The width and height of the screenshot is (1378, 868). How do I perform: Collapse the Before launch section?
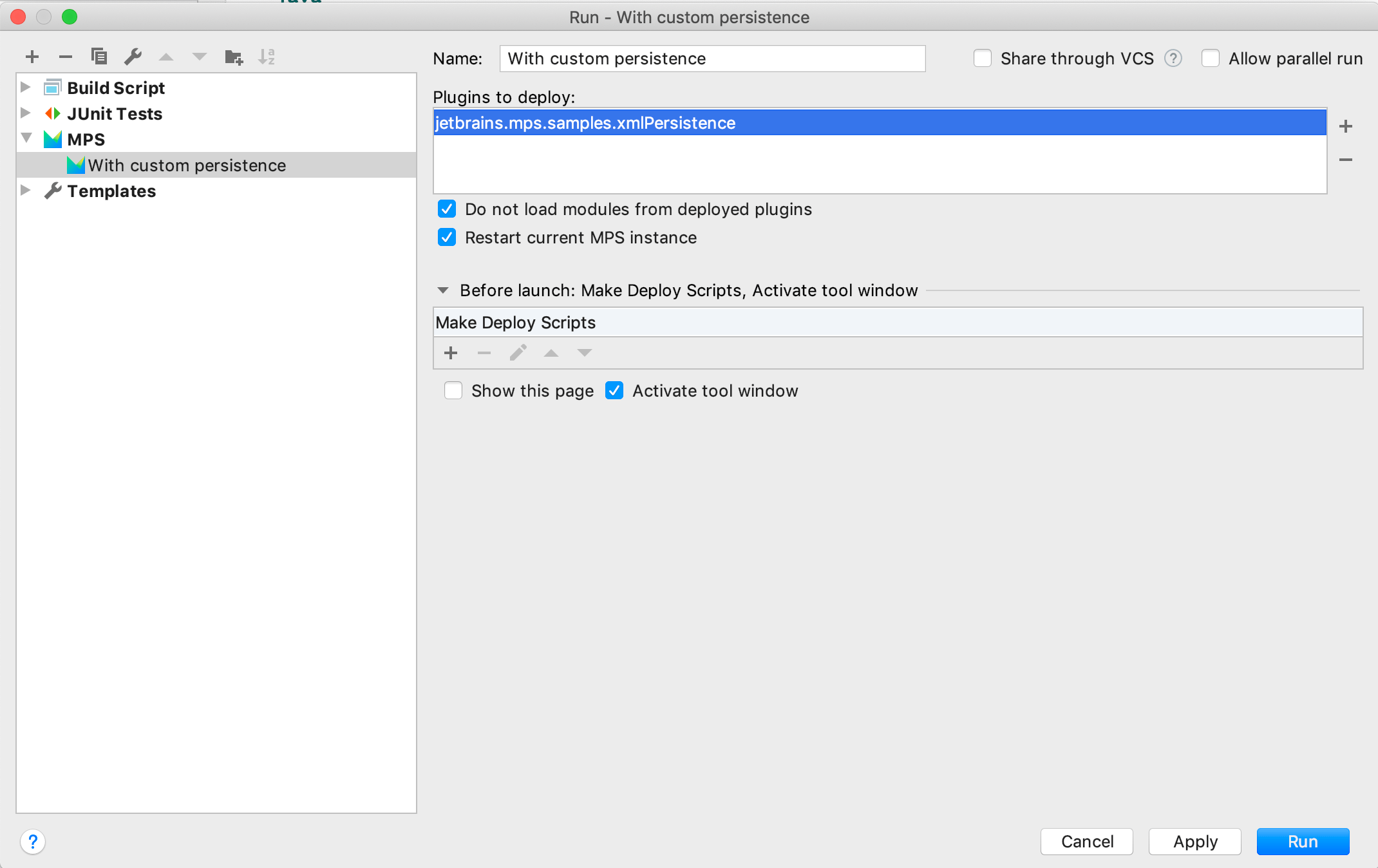pyautogui.click(x=443, y=290)
